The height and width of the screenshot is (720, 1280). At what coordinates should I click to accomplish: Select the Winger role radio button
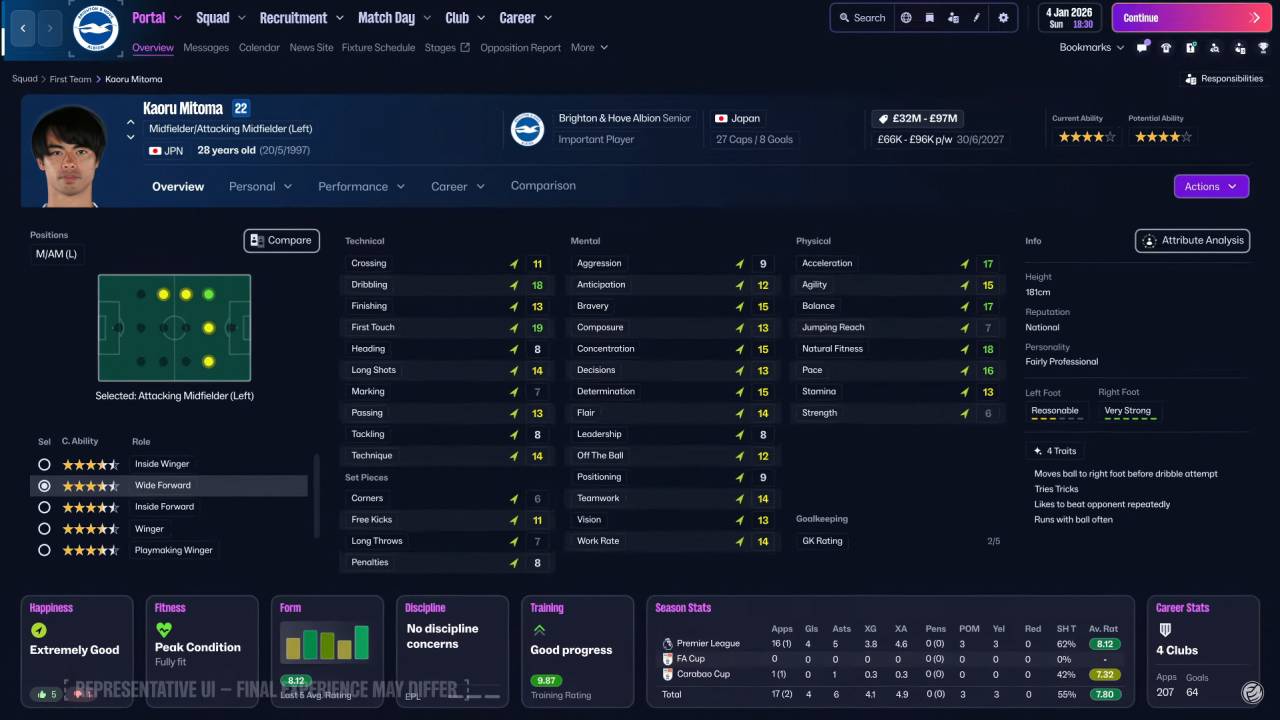(44, 528)
